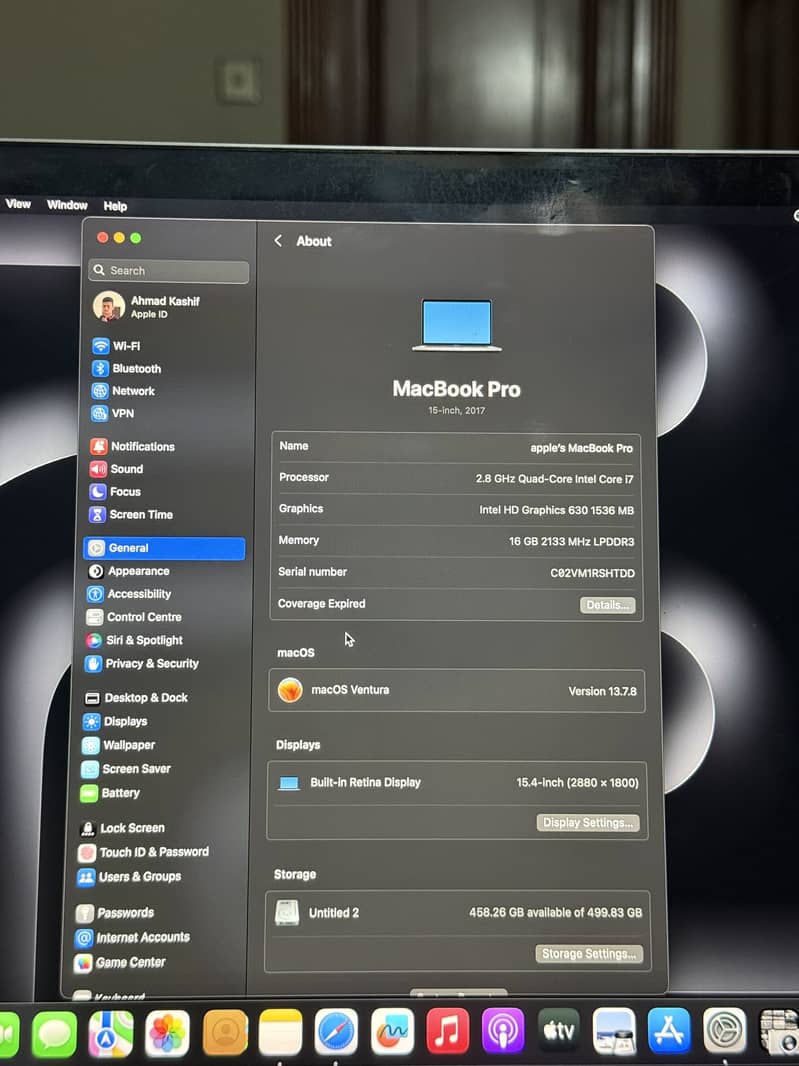Open Touch ID & Password settings
The height and width of the screenshot is (1066, 799).
click(143, 852)
